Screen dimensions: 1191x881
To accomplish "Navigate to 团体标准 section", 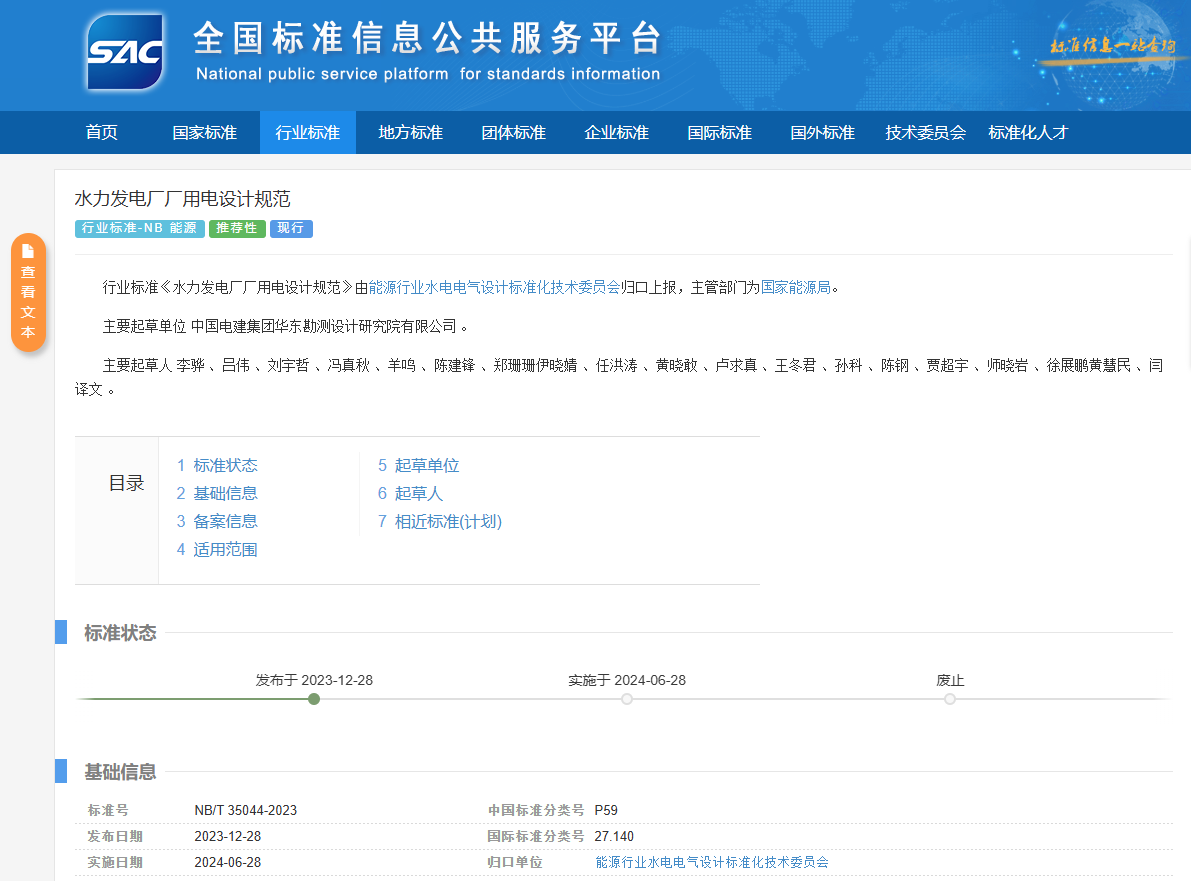I will point(513,132).
